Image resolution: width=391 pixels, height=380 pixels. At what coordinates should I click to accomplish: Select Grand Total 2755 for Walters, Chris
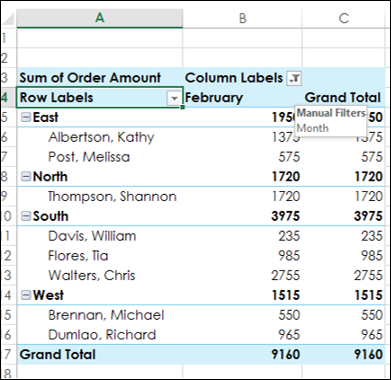click(368, 275)
